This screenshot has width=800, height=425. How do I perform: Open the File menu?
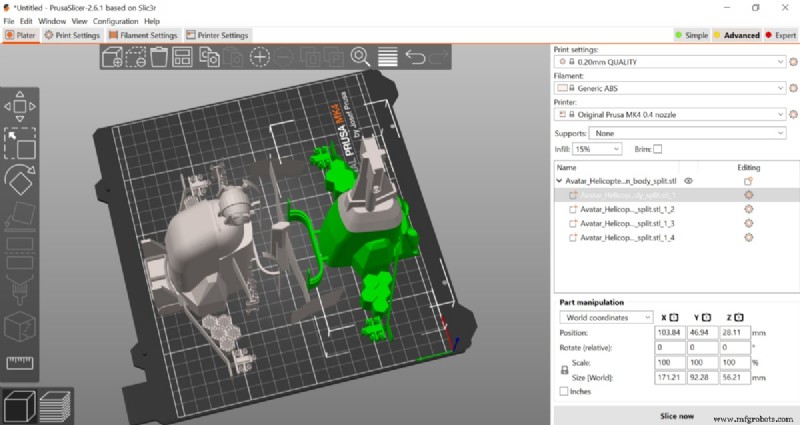pyautogui.click(x=9, y=21)
